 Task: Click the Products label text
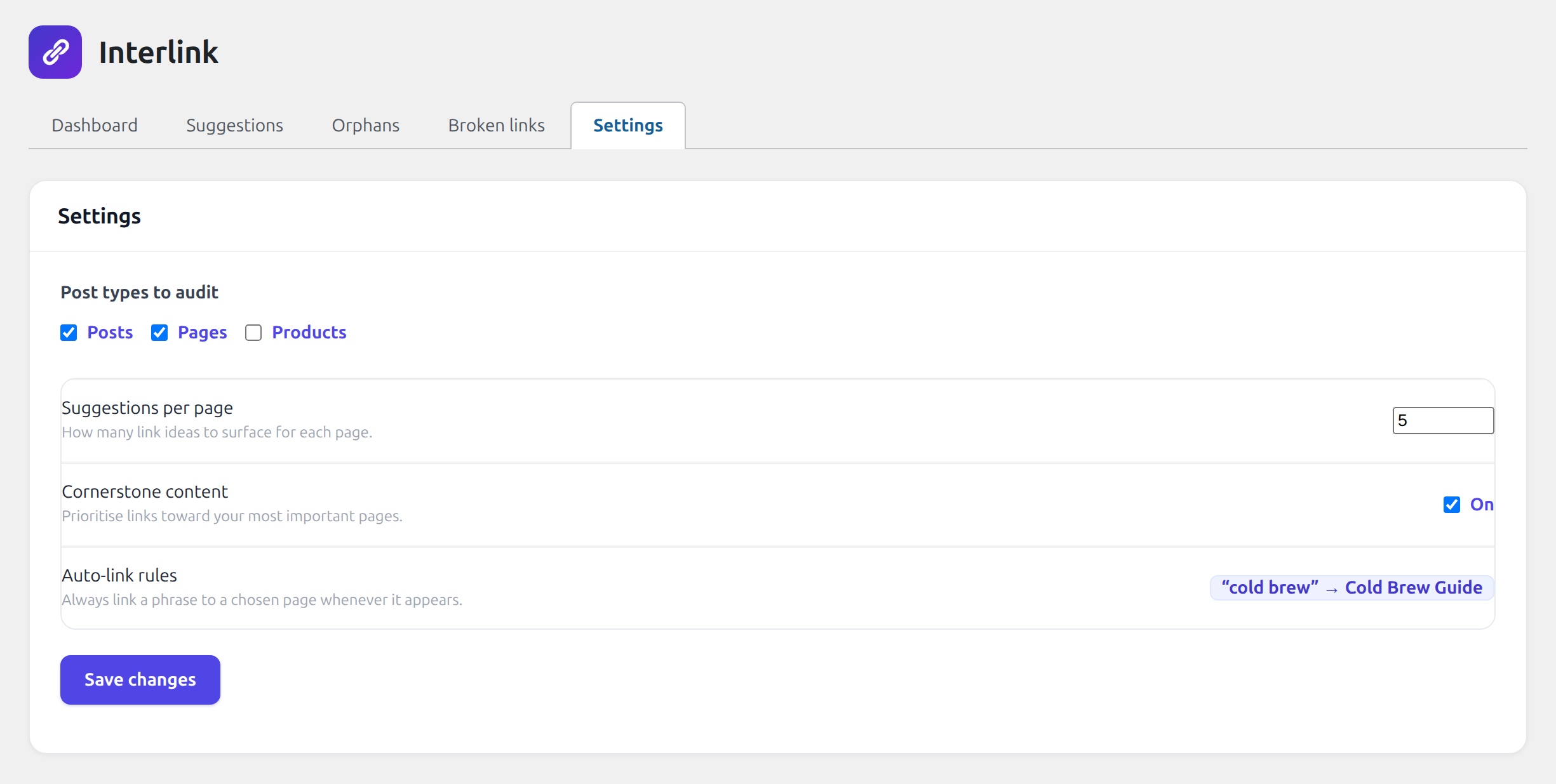(x=309, y=333)
